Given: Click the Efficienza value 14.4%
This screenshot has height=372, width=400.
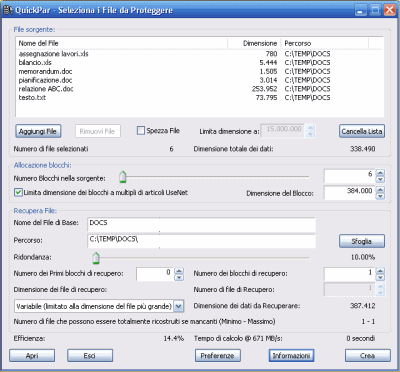Looking at the screenshot, I should (174, 338).
